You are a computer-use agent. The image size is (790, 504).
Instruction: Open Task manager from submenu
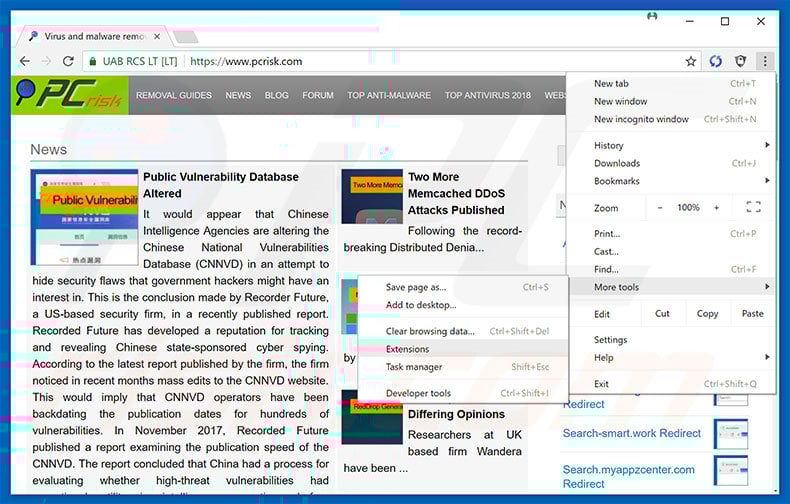[x=463, y=367]
